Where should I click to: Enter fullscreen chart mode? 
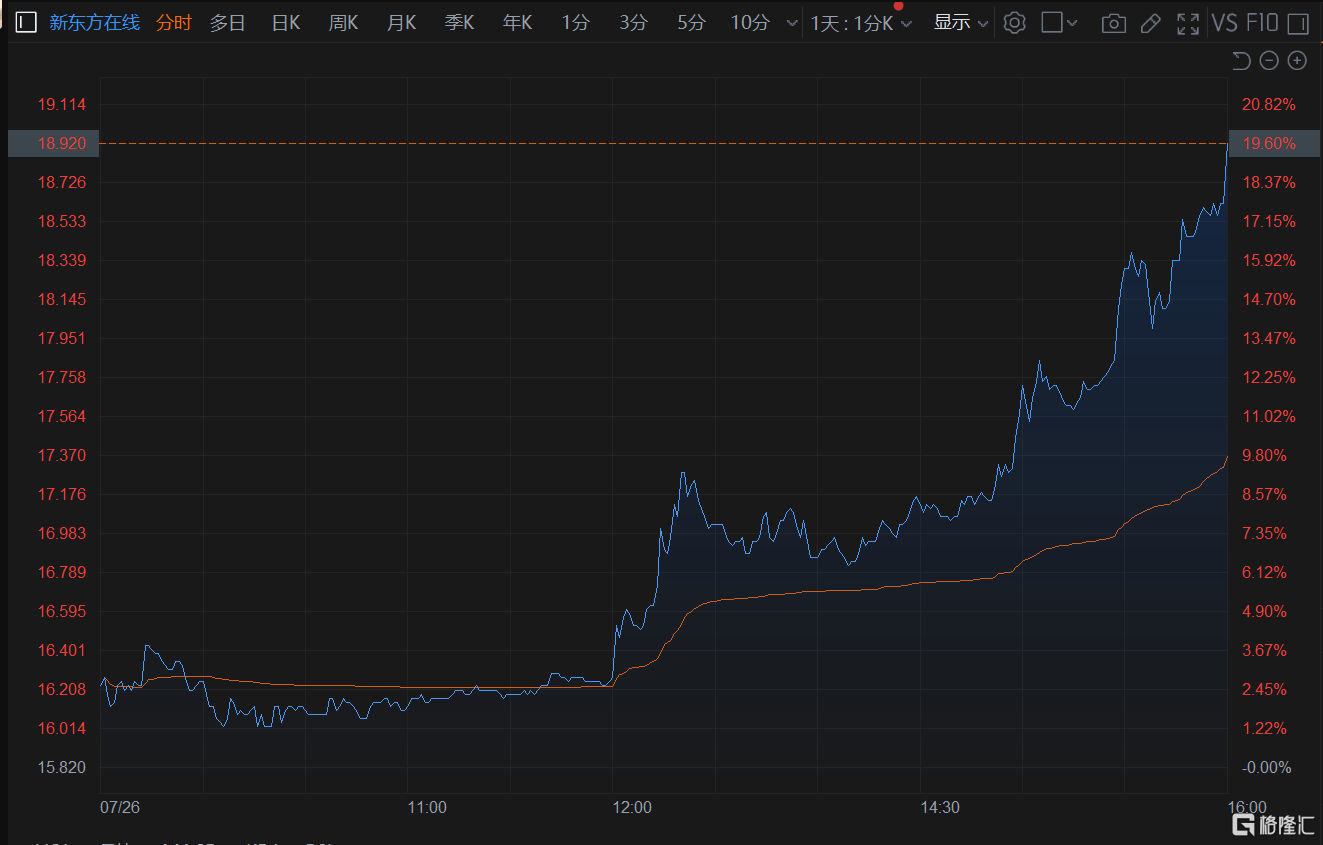(1188, 23)
